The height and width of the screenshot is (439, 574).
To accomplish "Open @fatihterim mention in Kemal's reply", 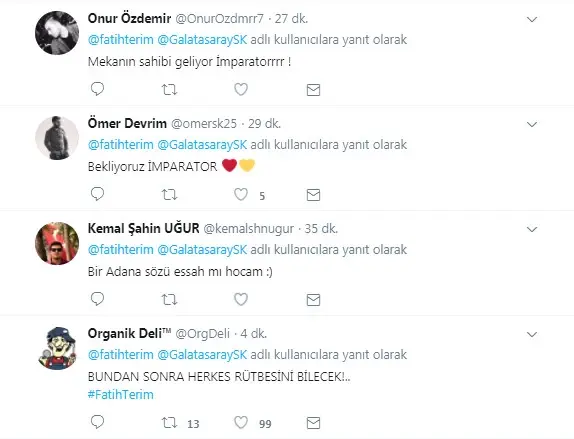I will tap(121, 250).
